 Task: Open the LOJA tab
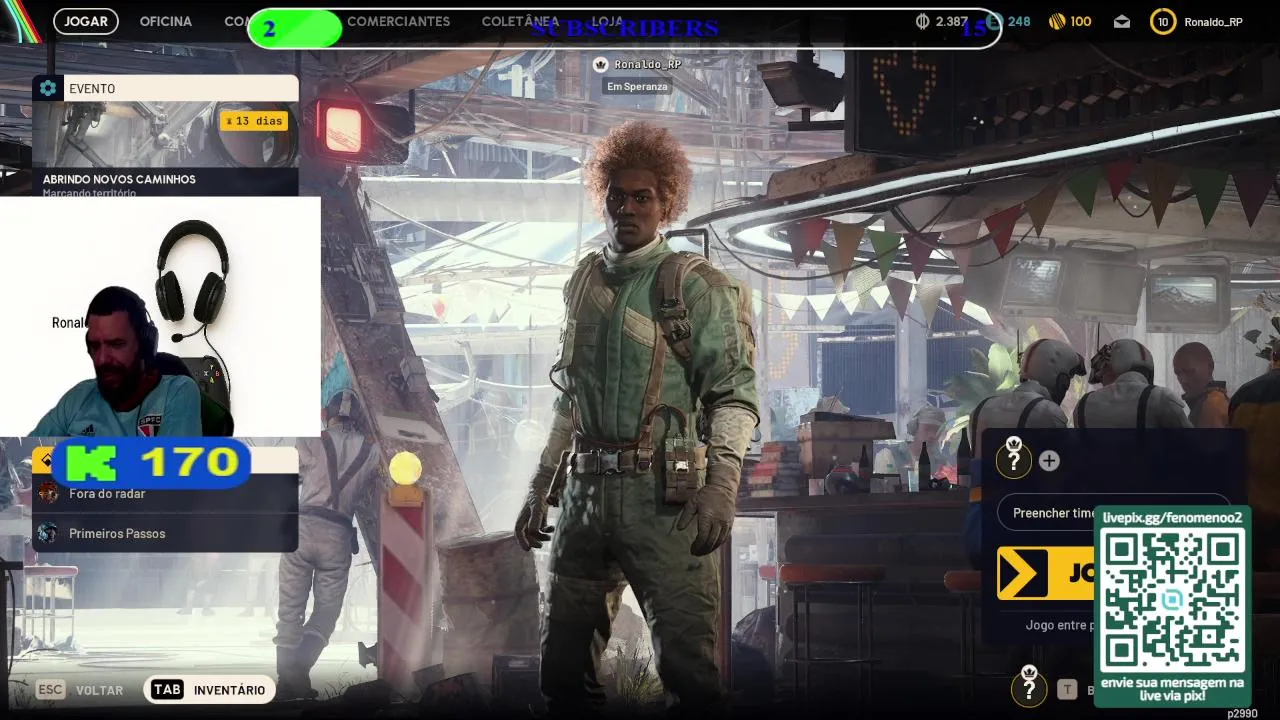(607, 21)
